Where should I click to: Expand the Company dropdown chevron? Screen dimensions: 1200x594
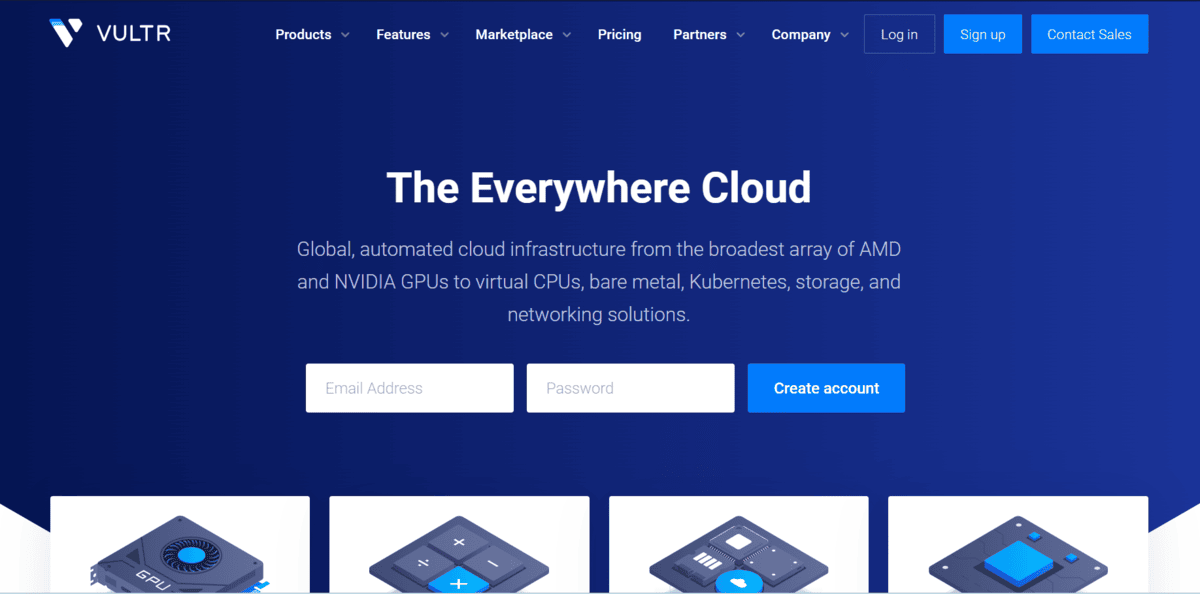[844, 35]
